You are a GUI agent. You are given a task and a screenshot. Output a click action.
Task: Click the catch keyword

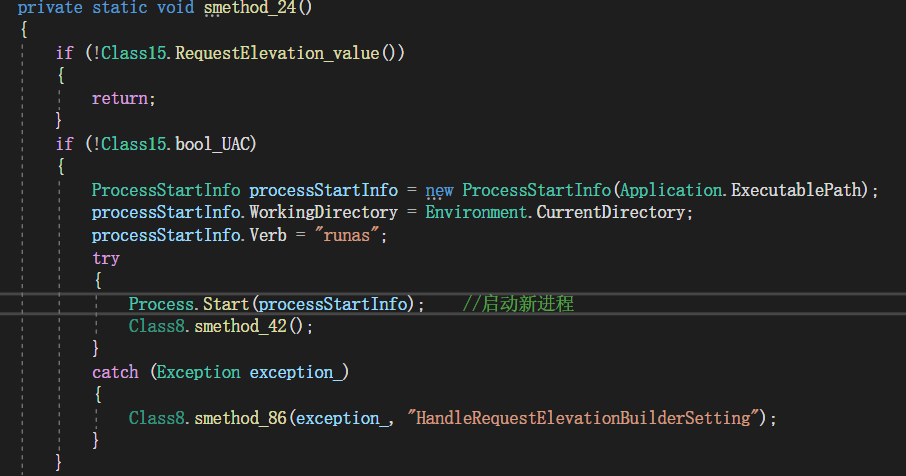[x=116, y=372]
